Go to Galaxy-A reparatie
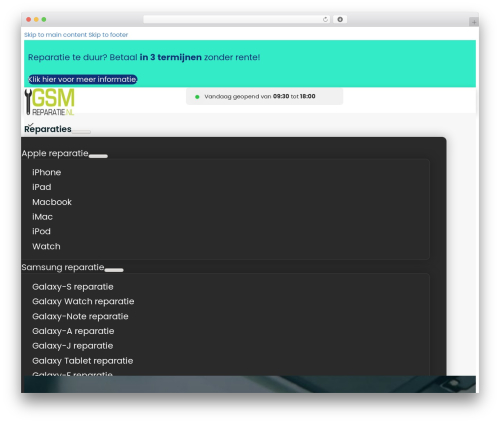This screenshot has height=423, width=500. click(x=73, y=331)
